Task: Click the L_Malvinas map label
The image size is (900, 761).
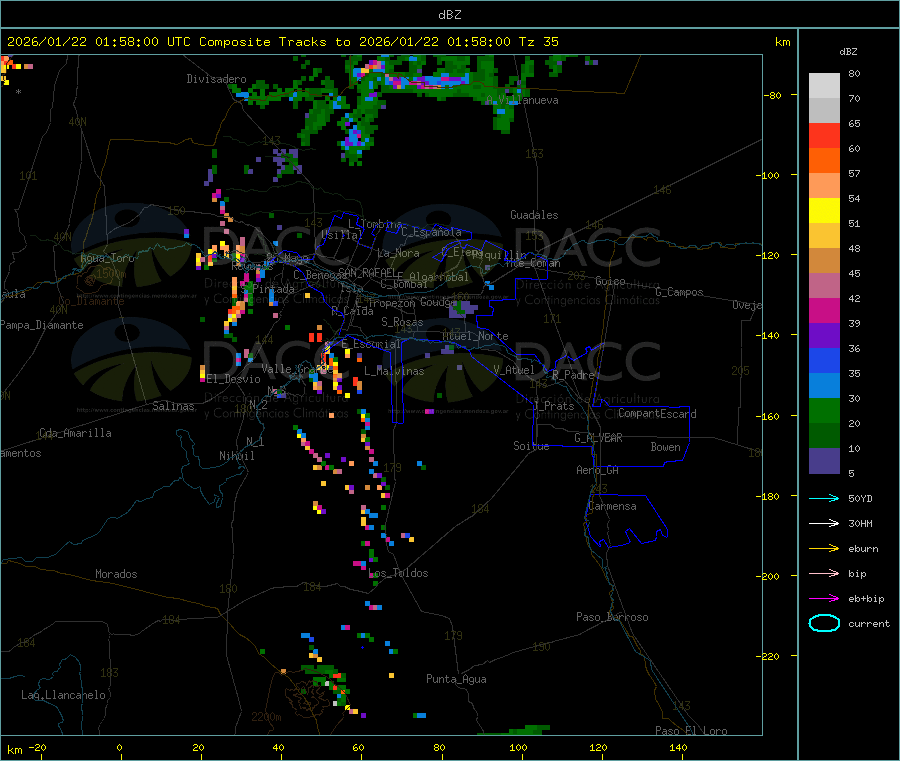Action: coord(394,371)
